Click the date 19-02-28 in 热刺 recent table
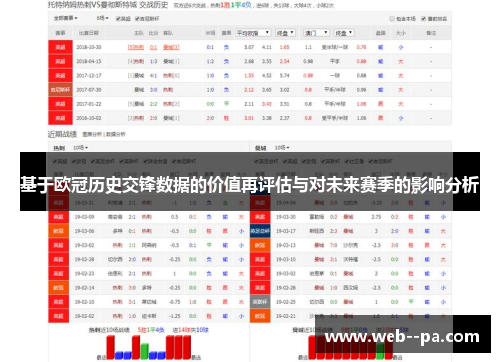The image size is (500, 362). pyautogui.click(x=84, y=259)
